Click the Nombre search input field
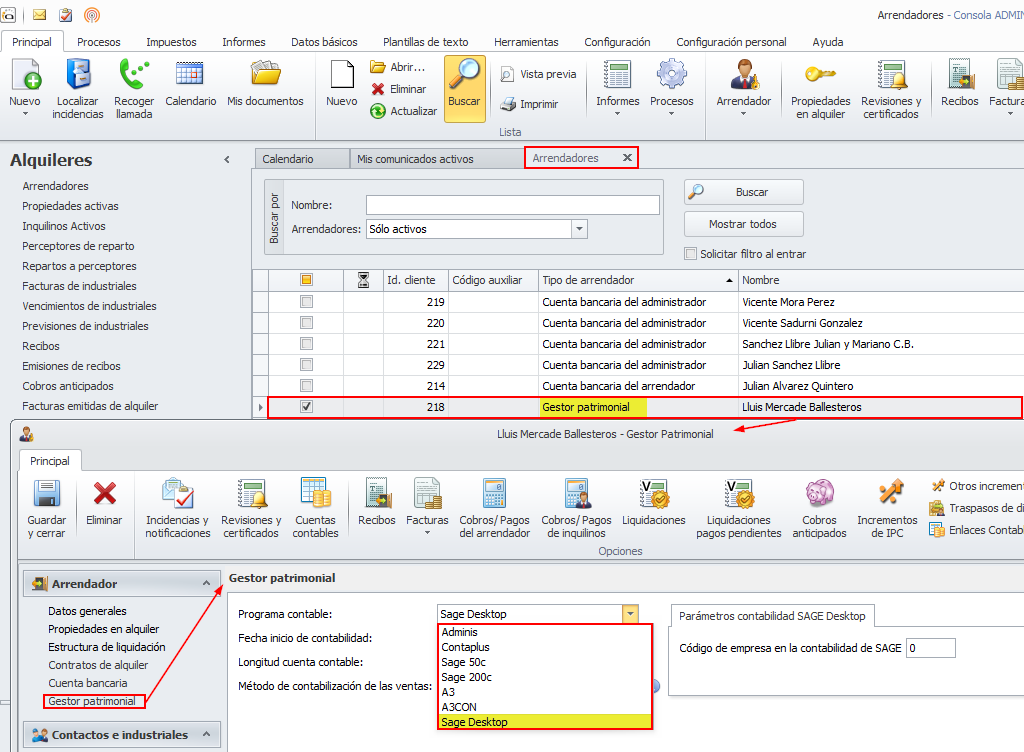The height and width of the screenshot is (752, 1024). point(512,205)
